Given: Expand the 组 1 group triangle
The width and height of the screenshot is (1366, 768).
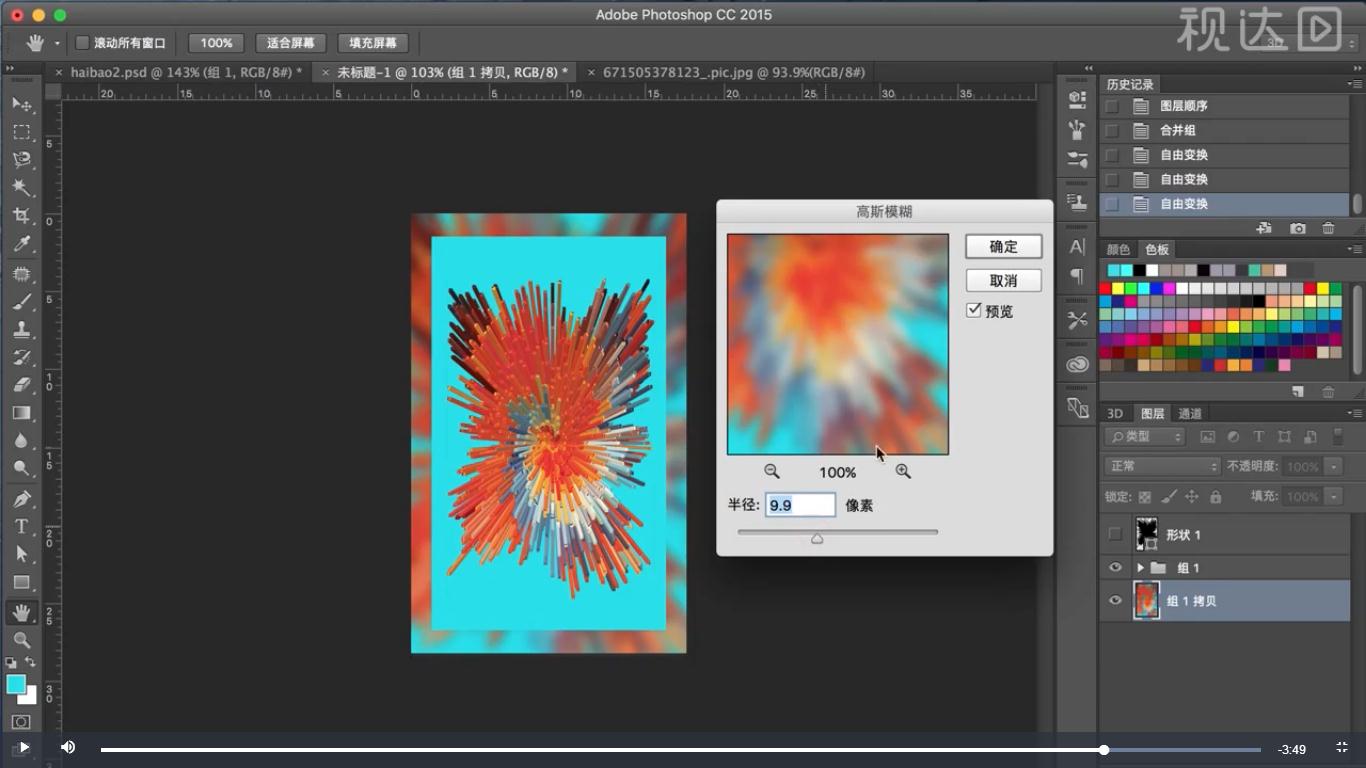Looking at the screenshot, I should pyautogui.click(x=1140, y=568).
